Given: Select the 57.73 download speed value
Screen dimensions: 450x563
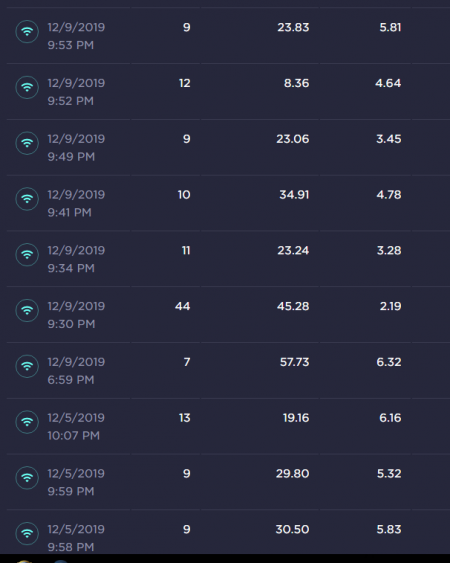Looking at the screenshot, I should [x=294, y=362].
